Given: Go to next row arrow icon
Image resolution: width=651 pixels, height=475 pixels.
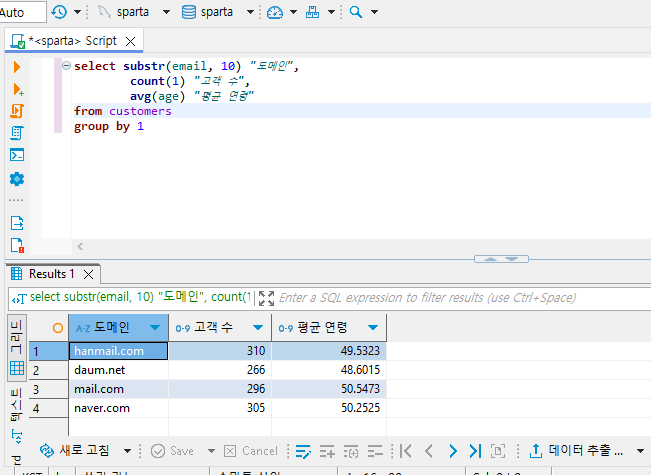Looking at the screenshot, I should click(453, 451).
